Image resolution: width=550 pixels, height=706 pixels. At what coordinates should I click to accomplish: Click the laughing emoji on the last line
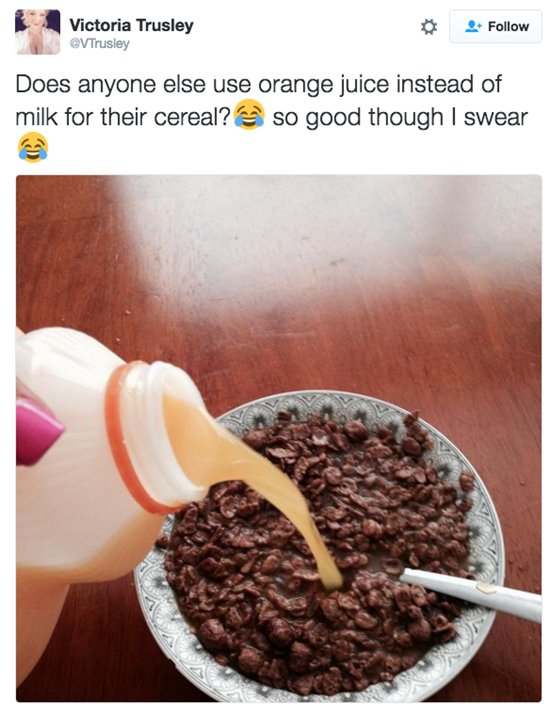point(33,147)
